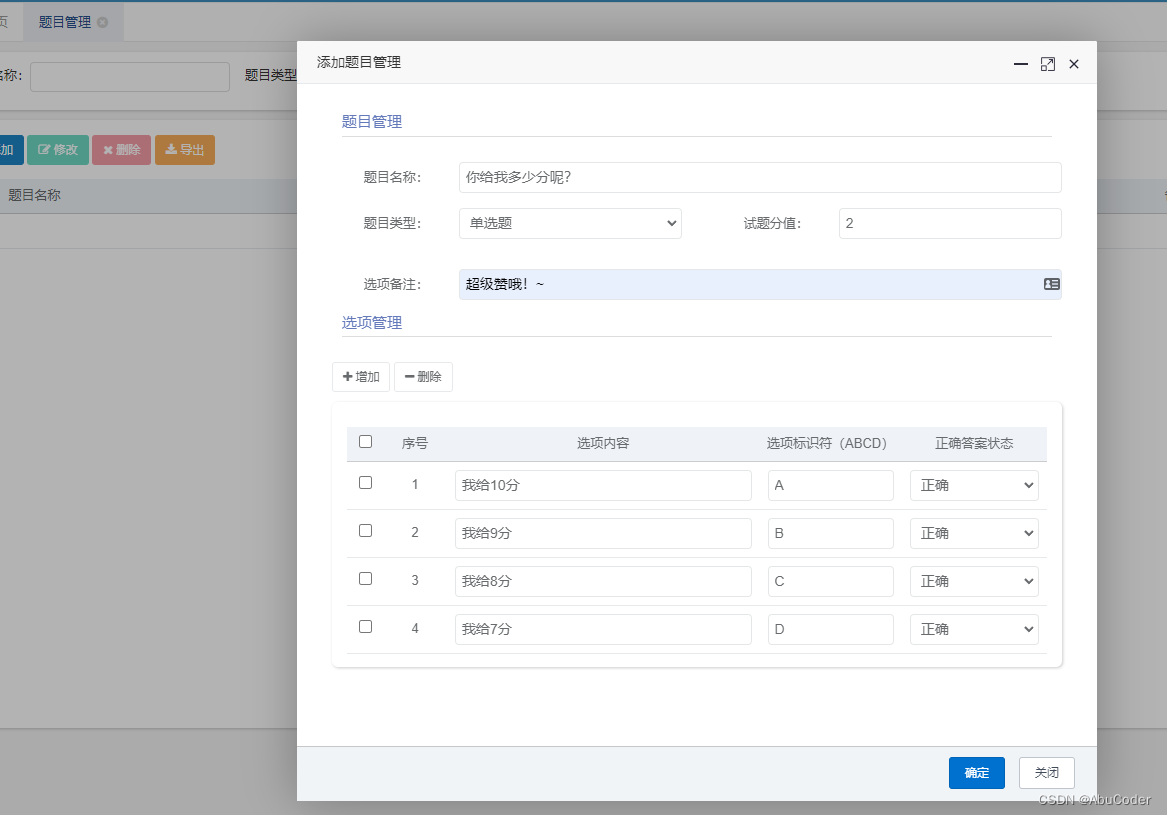The image size is (1167, 815).
Task: Click option content field 我给8分
Action: click(x=603, y=581)
